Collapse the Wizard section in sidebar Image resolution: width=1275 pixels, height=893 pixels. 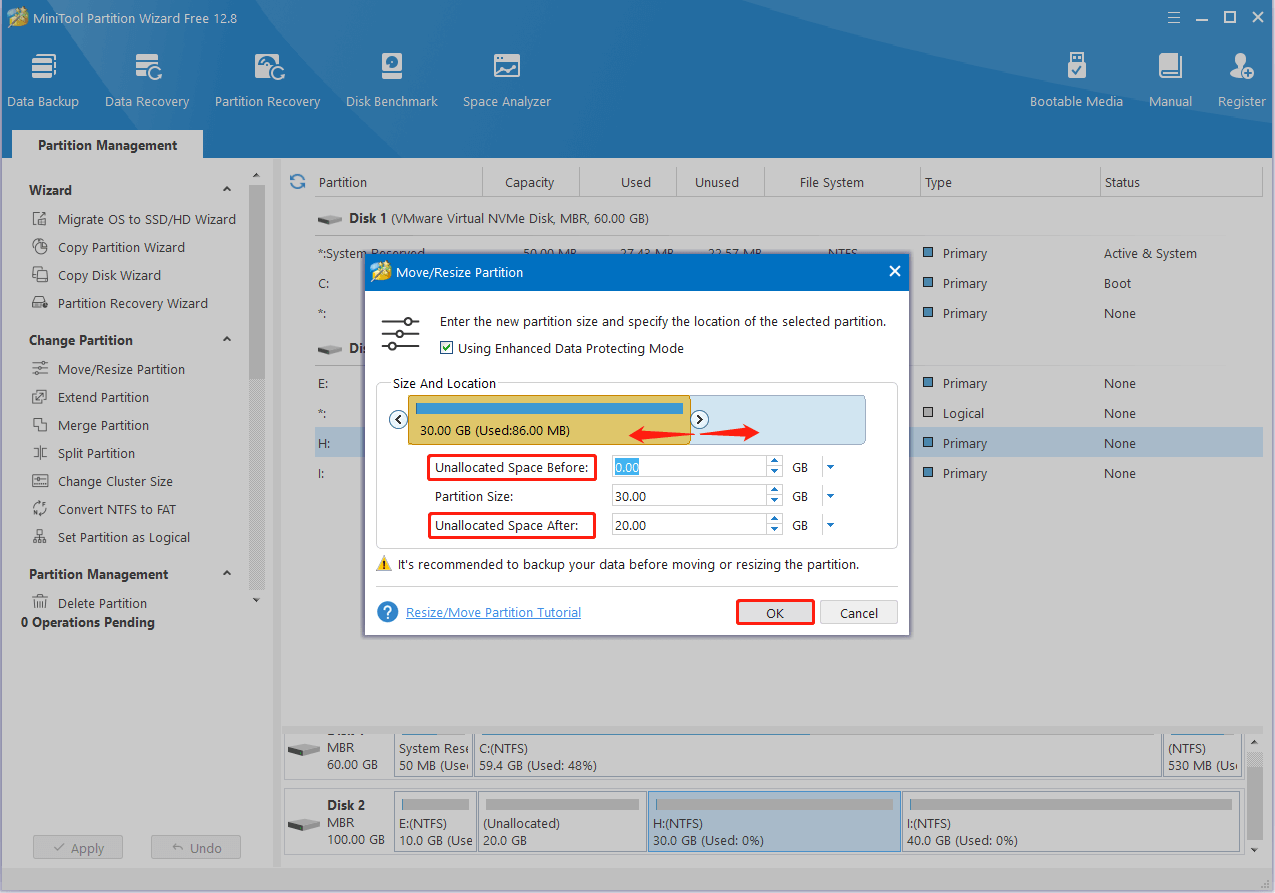pos(227,190)
